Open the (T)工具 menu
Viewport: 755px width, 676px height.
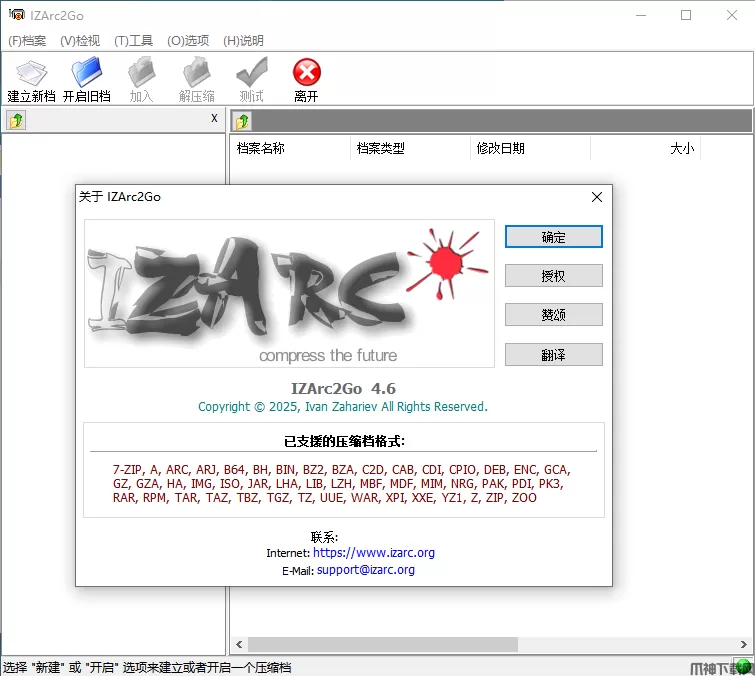click(x=133, y=40)
